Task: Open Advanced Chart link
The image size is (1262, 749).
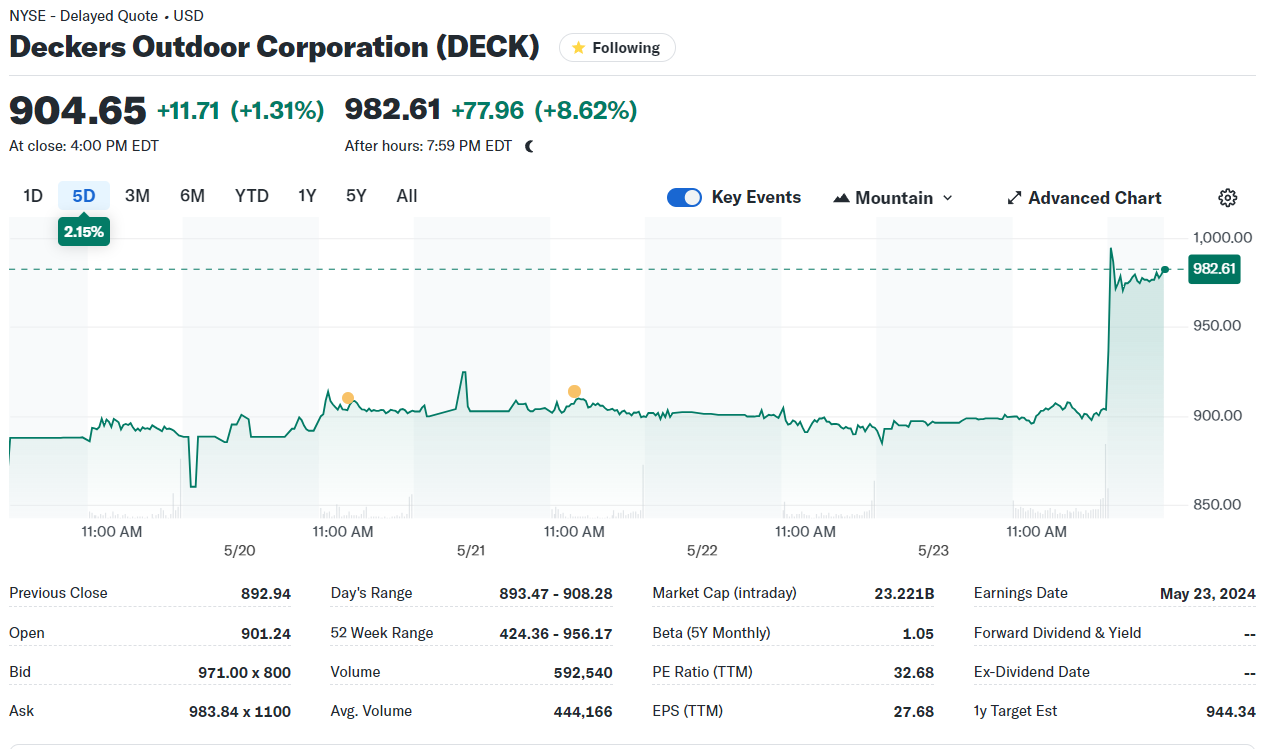Action: tap(1094, 198)
